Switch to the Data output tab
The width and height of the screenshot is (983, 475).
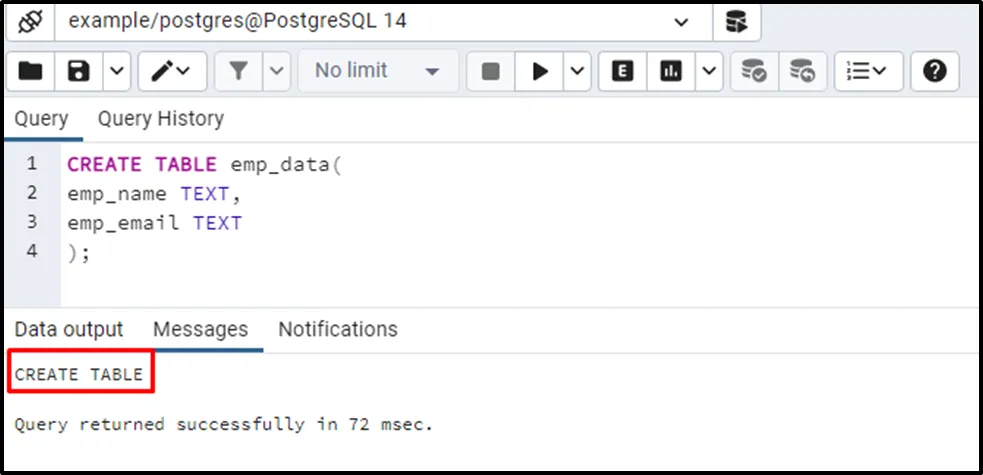(69, 329)
